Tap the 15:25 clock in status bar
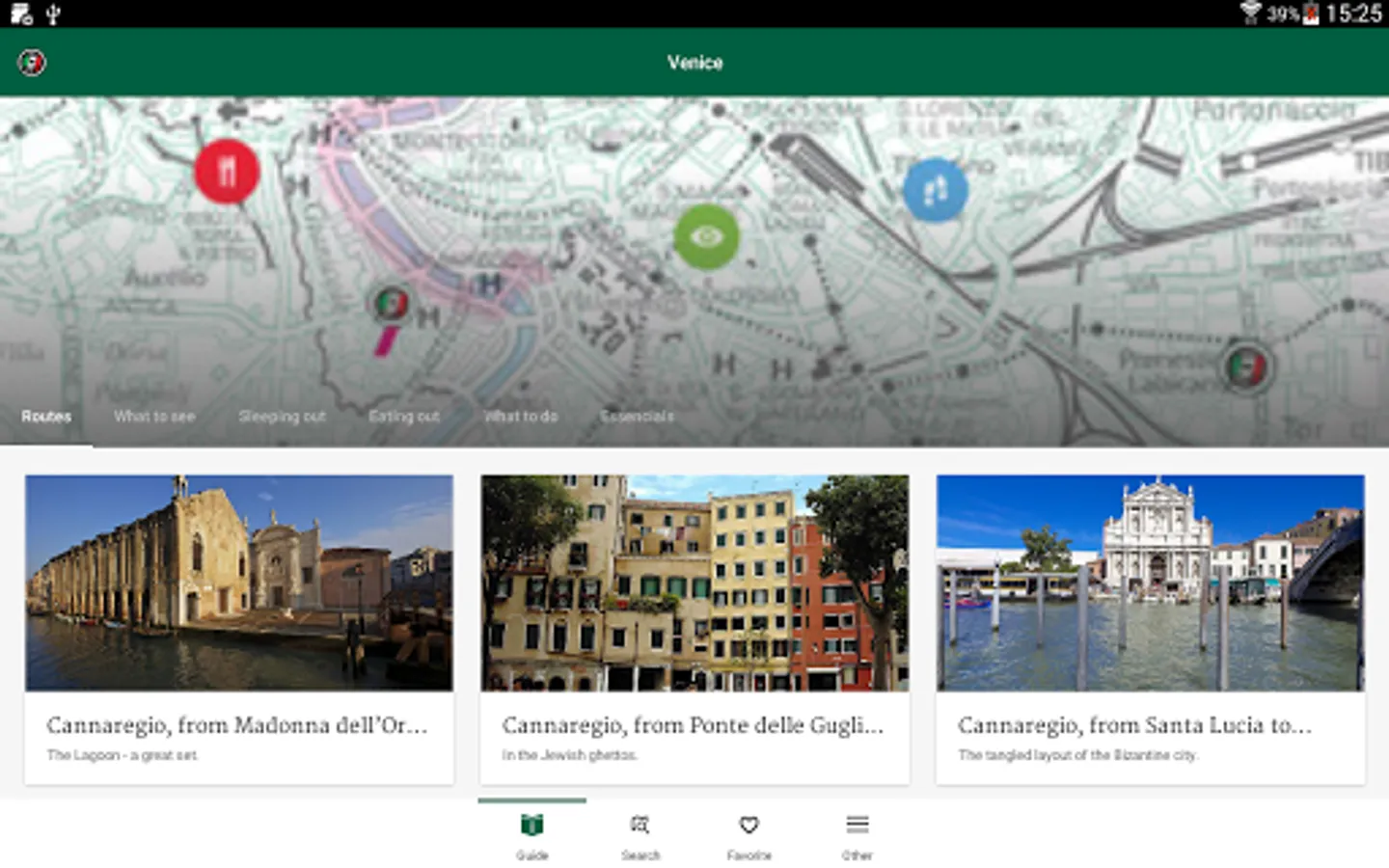The image size is (1389, 868). click(1353, 14)
